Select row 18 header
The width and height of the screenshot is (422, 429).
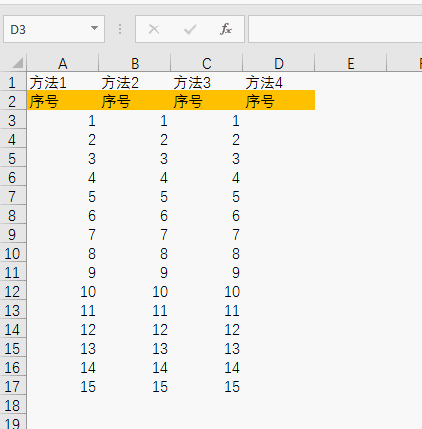(x=13, y=405)
